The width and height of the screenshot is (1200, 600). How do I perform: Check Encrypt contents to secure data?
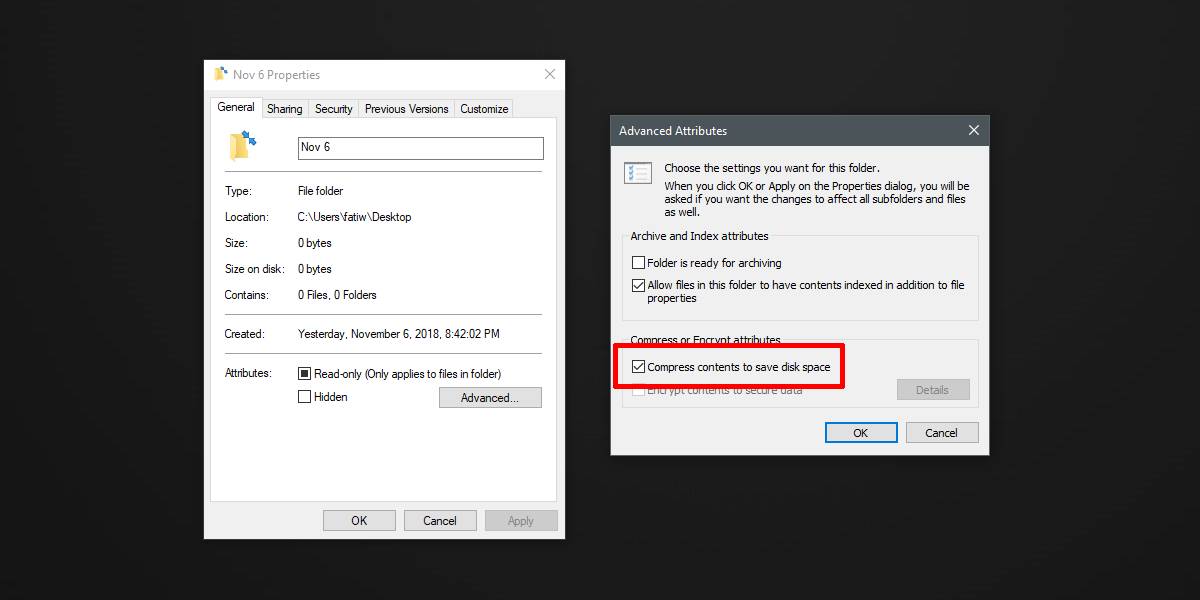tap(638, 390)
